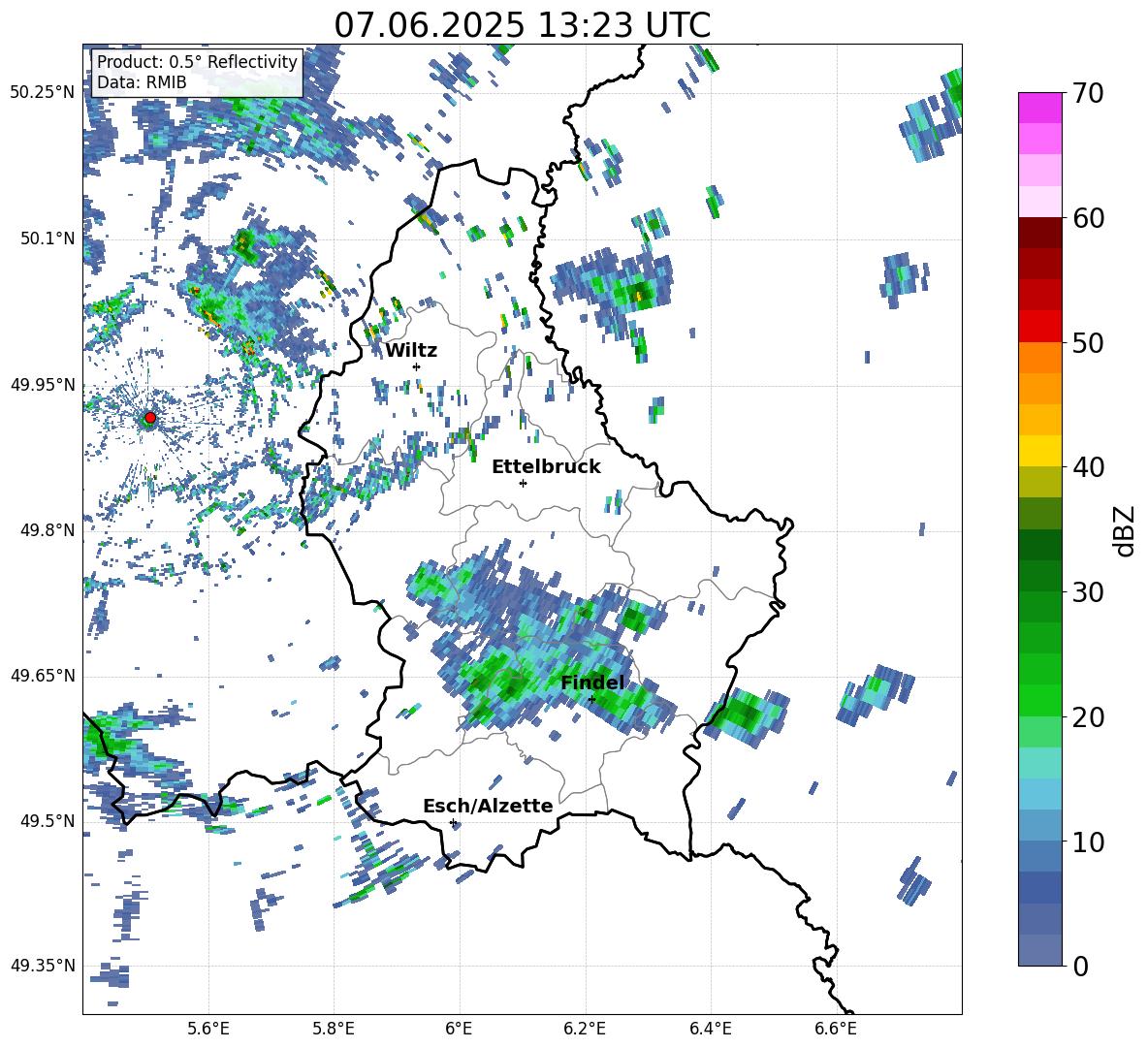Click the 30 value on the colorbar
Viewport: 1148px width, 1048px height.
point(1088,592)
